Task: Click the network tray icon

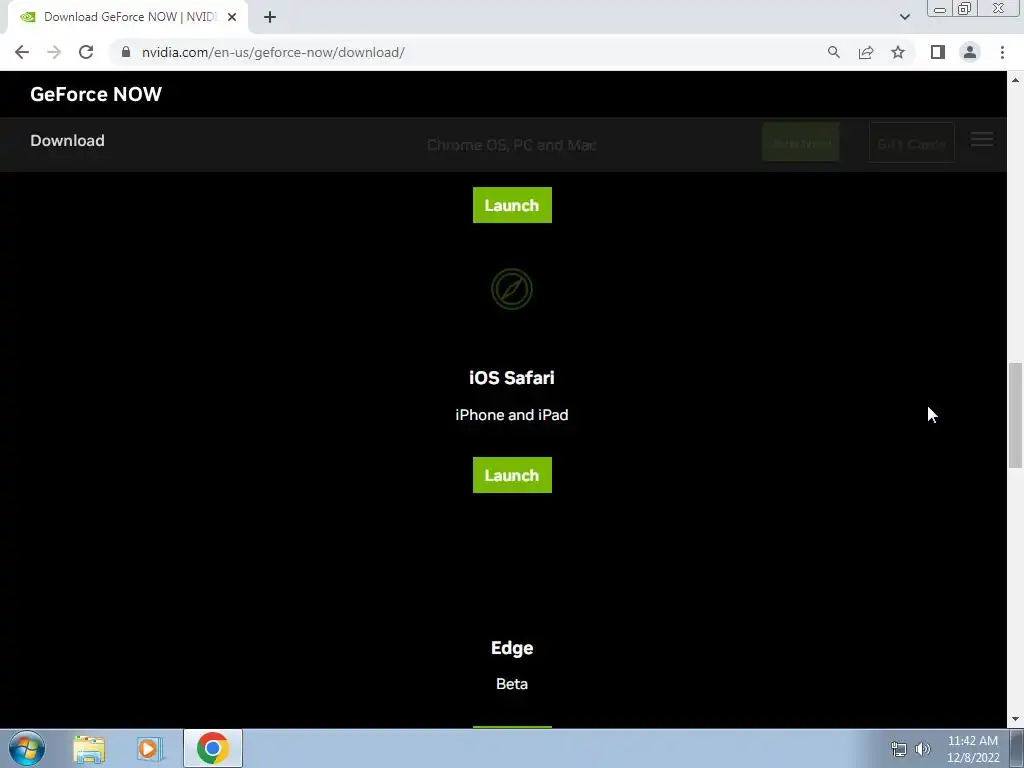Action: 899,749
